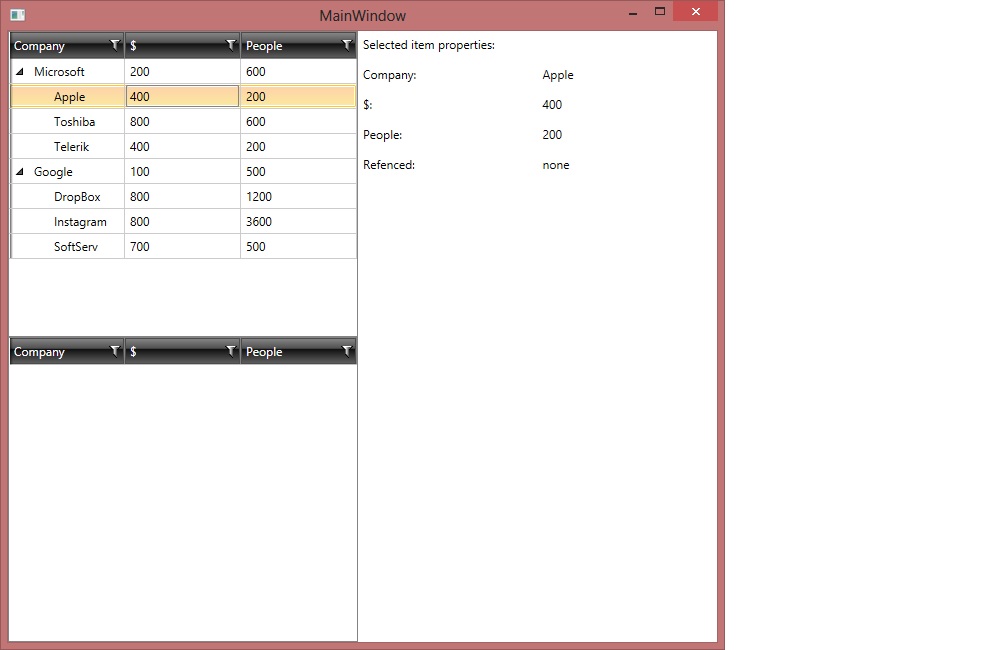Click the 'Apple' value in properties panel
This screenshot has width=1008, height=650.
click(x=558, y=75)
